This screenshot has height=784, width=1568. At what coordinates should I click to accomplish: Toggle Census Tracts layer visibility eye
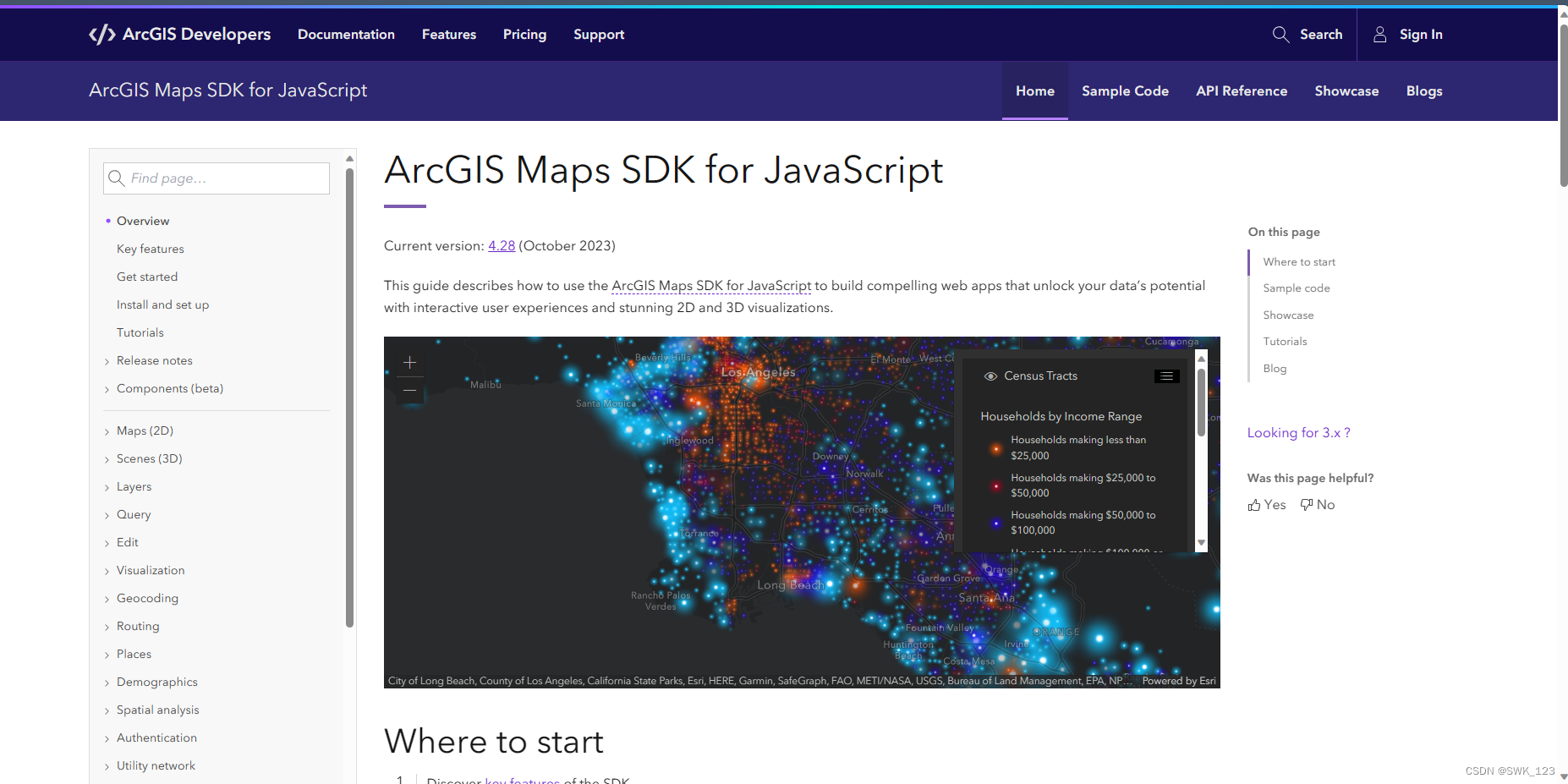point(990,376)
